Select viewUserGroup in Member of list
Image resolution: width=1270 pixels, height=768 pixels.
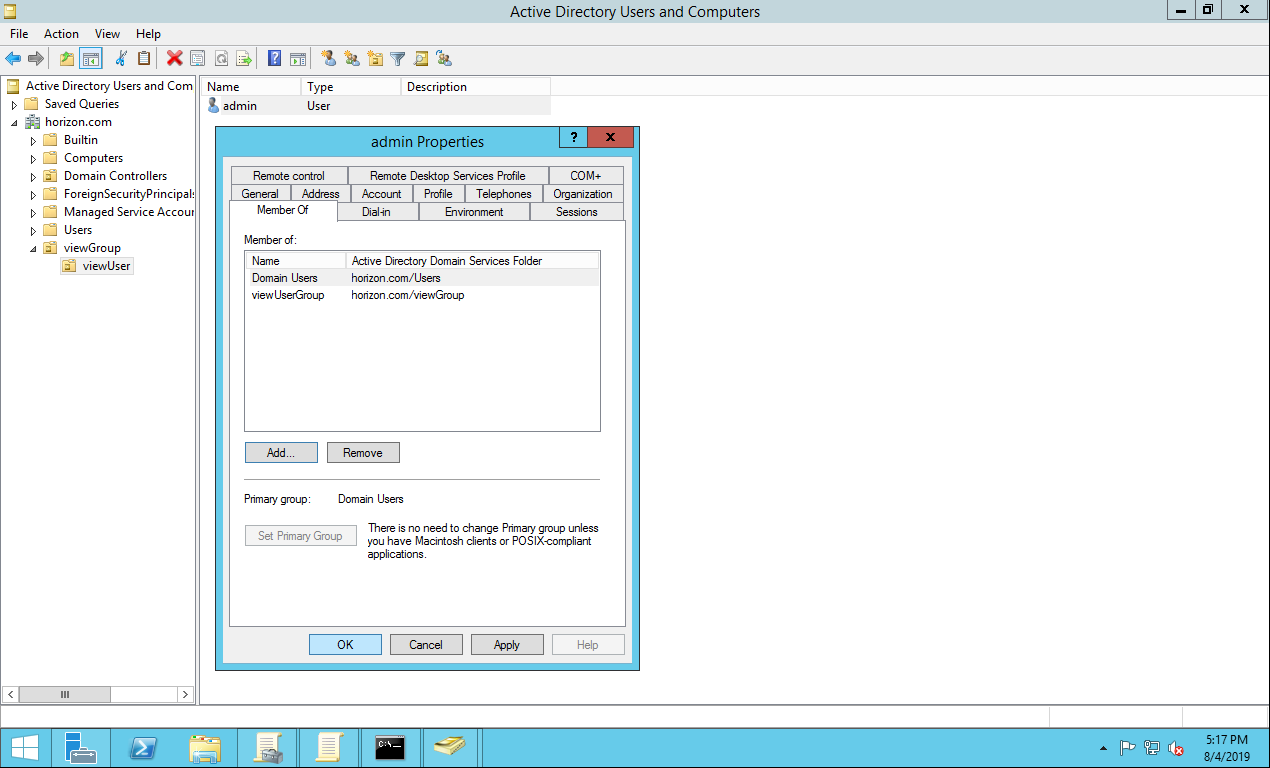pyautogui.click(x=288, y=295)
